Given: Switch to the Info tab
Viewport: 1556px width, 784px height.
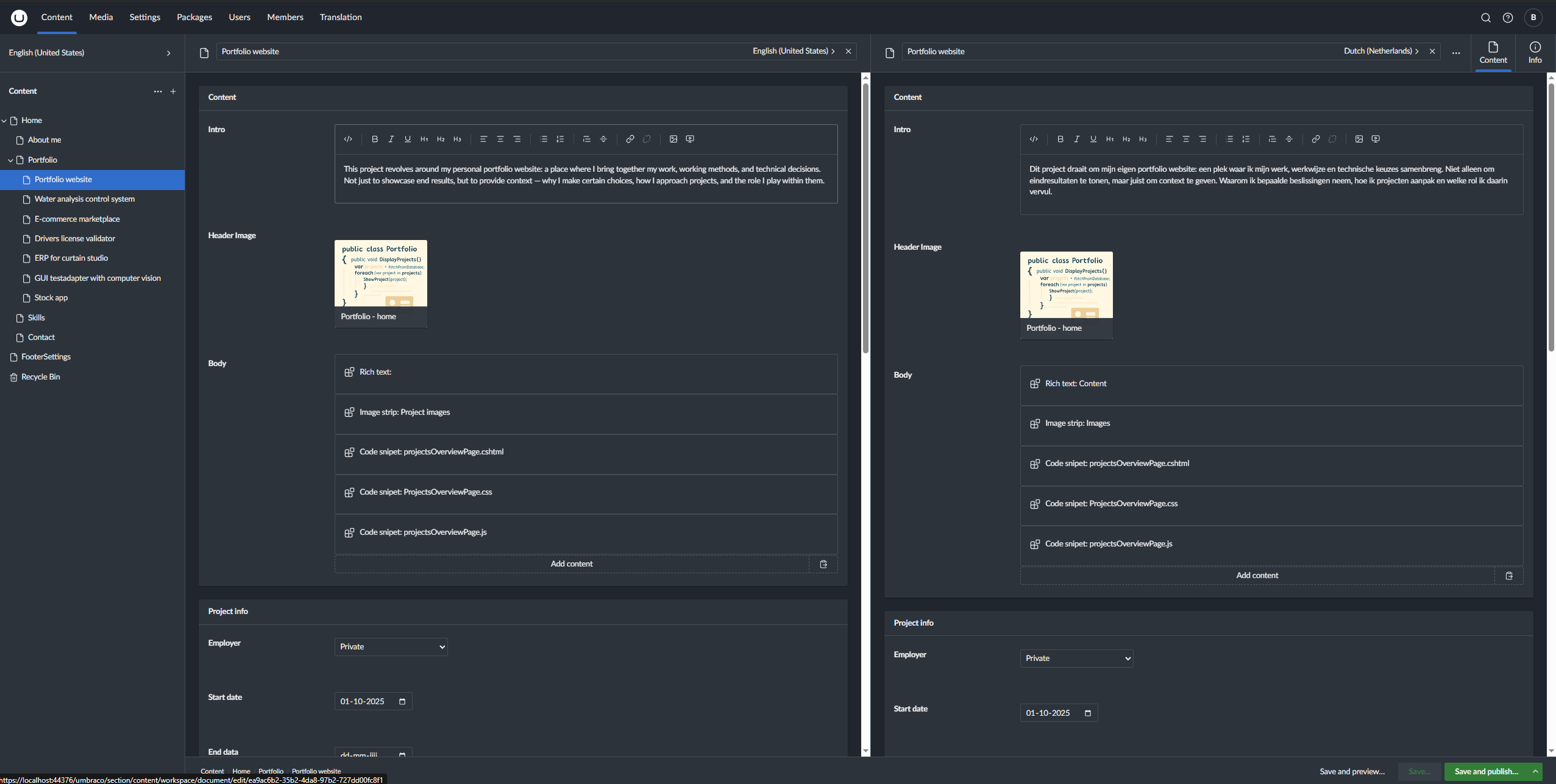Looking at the screenshot, I should [1535, 52].
